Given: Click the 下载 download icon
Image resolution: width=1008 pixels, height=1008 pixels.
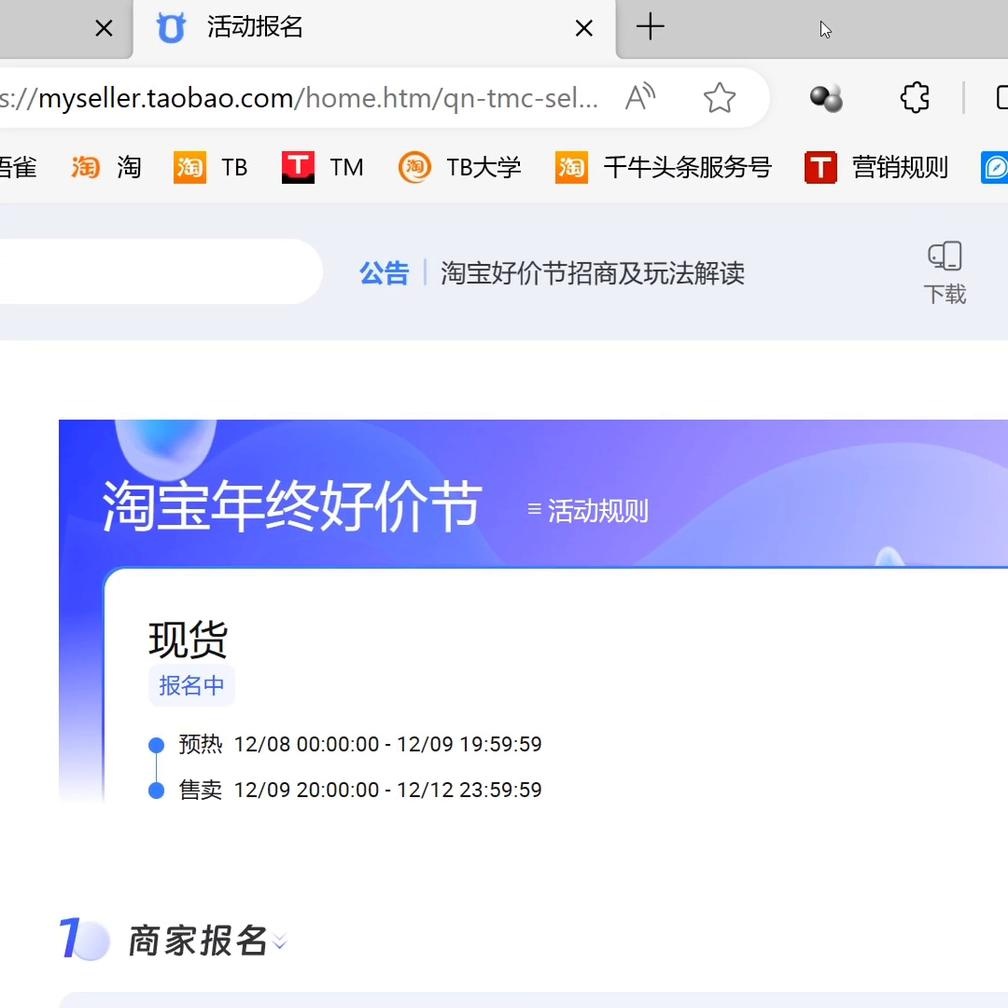Looking at the screenshot, I should [945, 273].
